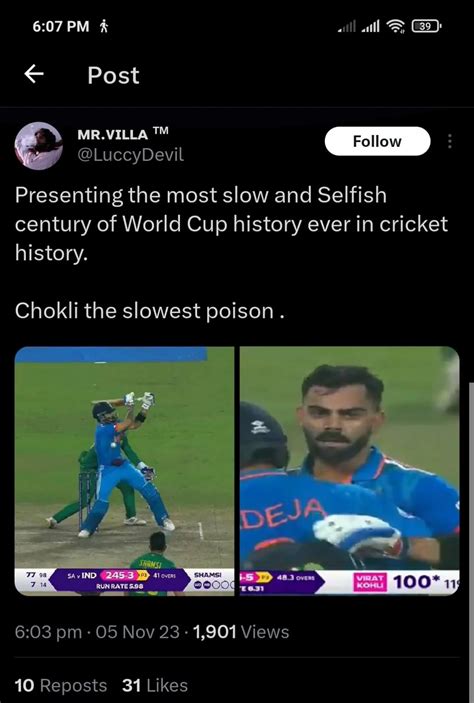Follow the MR.VILLA account
Image resolution: width=474 pixels, height=703 pixels.
point(377,141)
